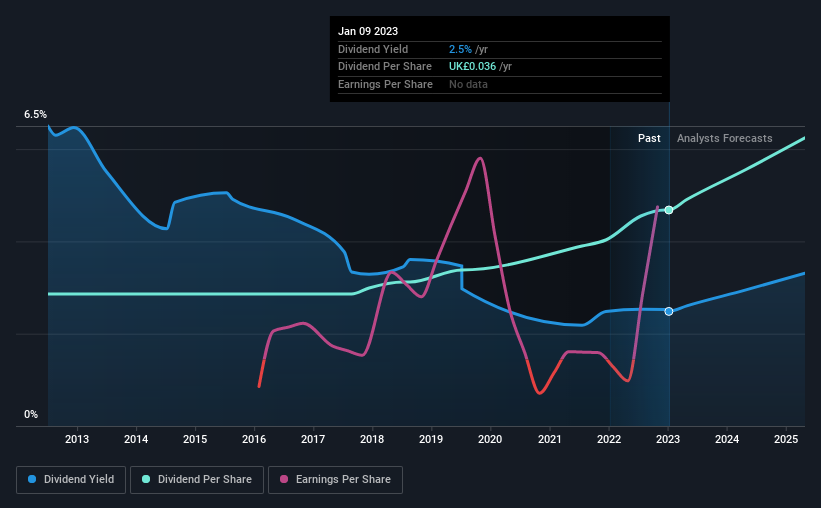This screenshot has width=821, height=508.
Task: Click the 0% y-axis label
Action: pos(31,414)
